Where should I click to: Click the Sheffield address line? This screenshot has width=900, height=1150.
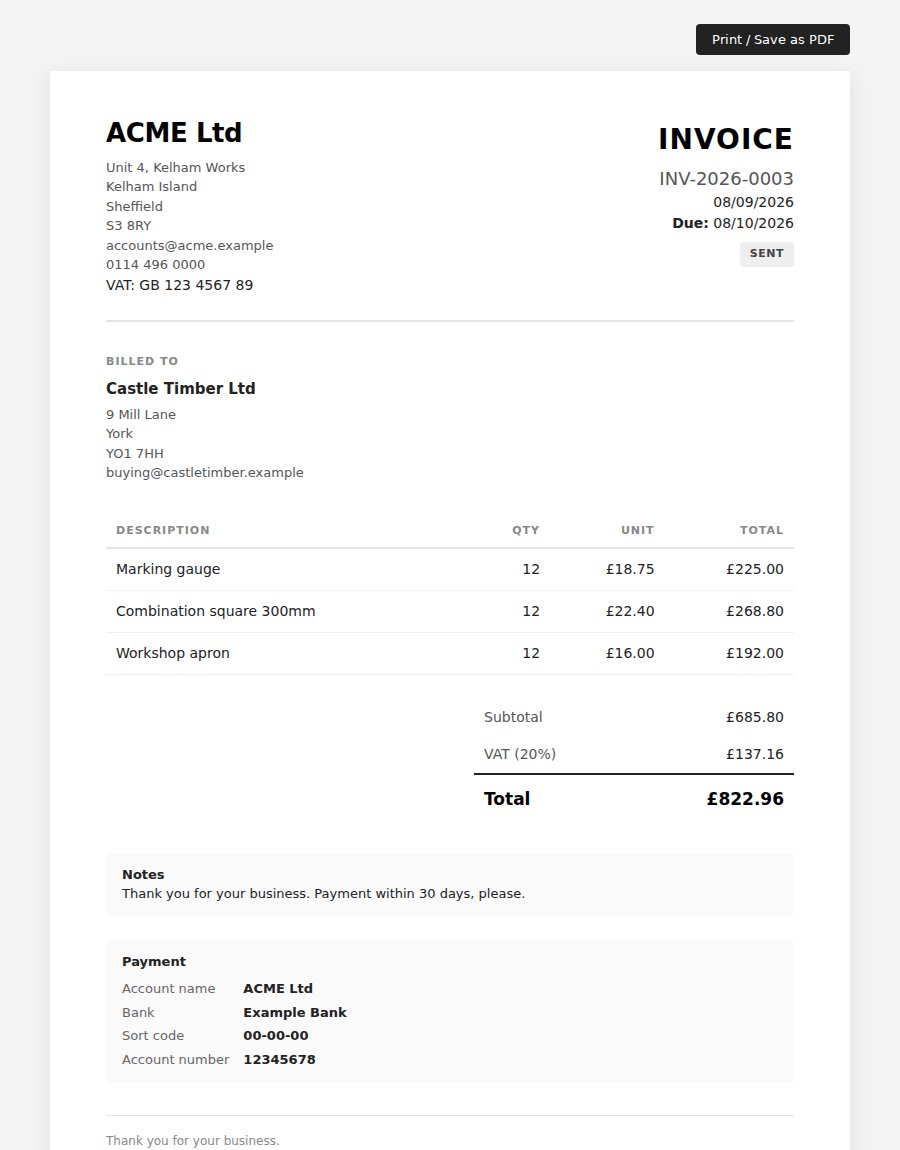(134, 207)
